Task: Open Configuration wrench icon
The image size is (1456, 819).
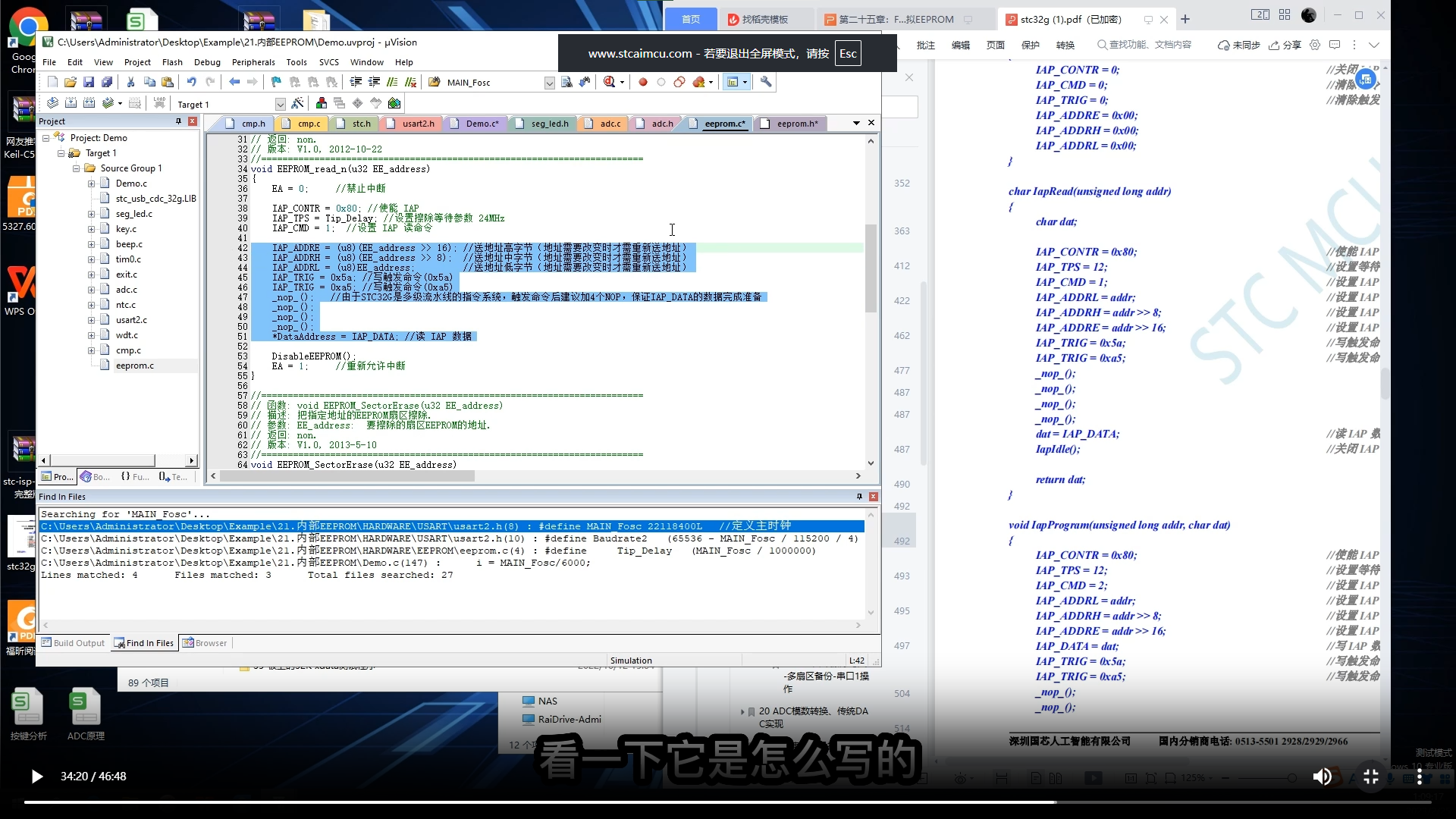Action: (x=766, y=82)
